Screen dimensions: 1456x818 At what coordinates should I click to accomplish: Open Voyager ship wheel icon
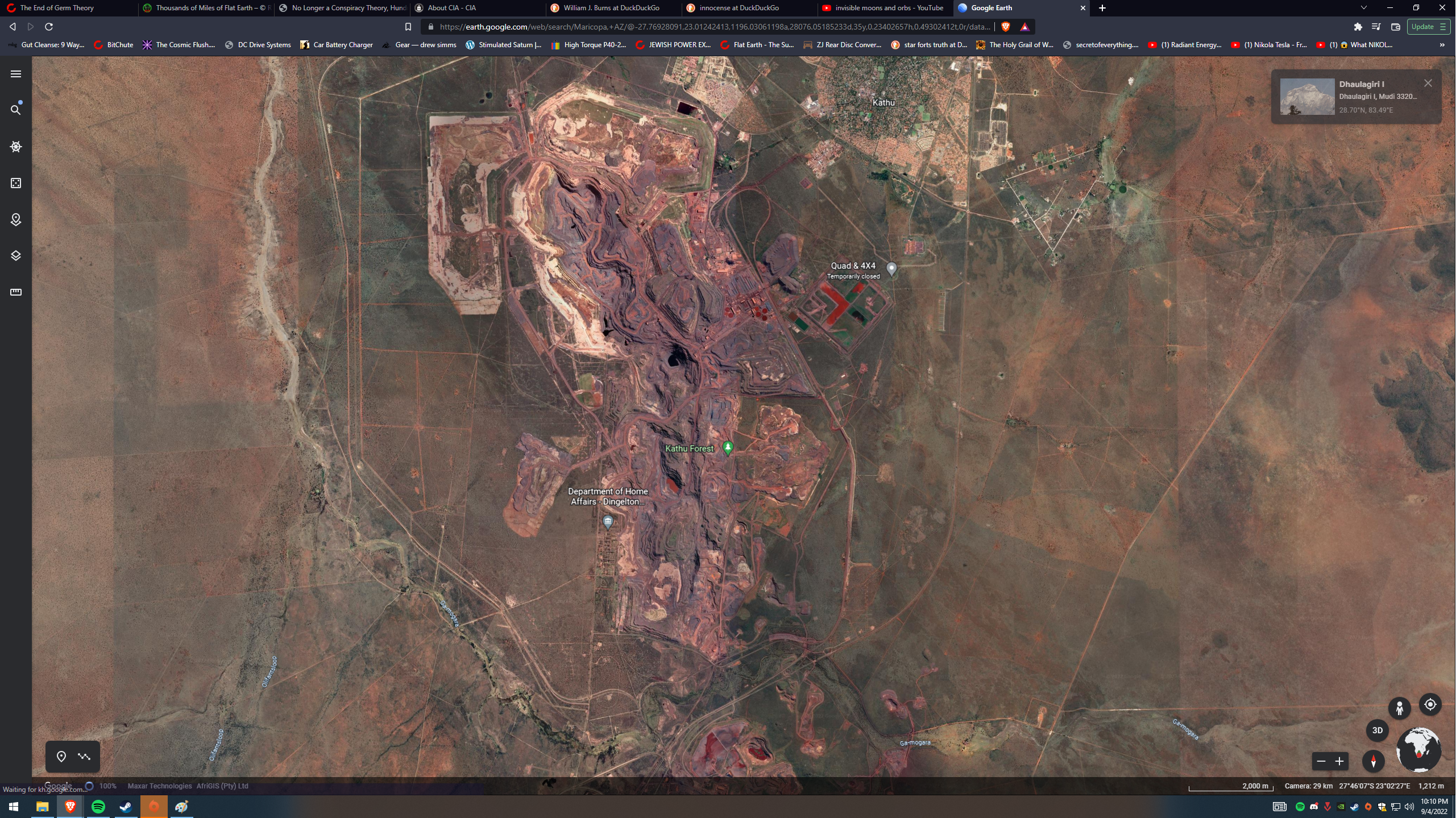click(16, 147)
